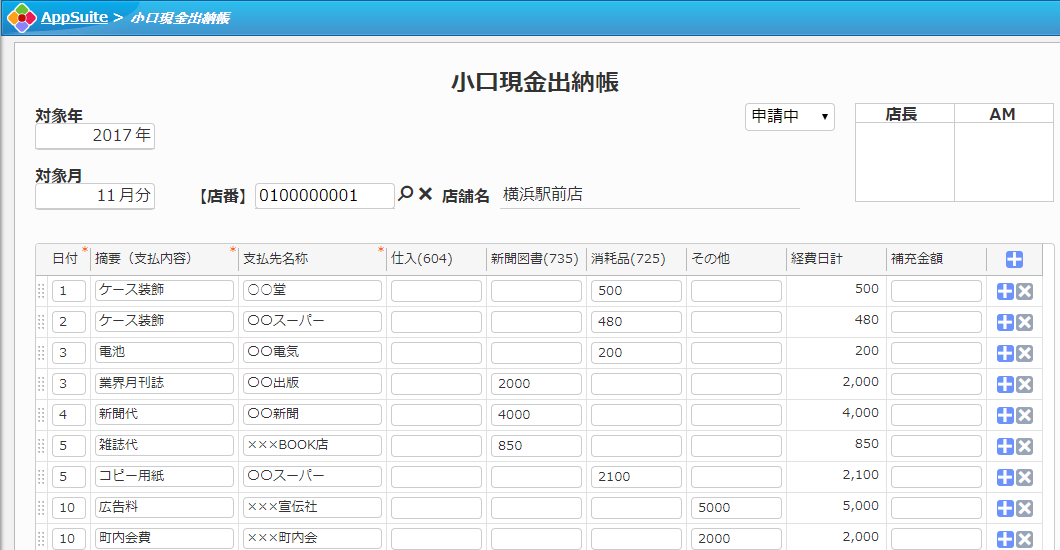Delete the 広告料 row using X icon
The width and height of the screenshot is (1060, 550).
coord(1024,508)
